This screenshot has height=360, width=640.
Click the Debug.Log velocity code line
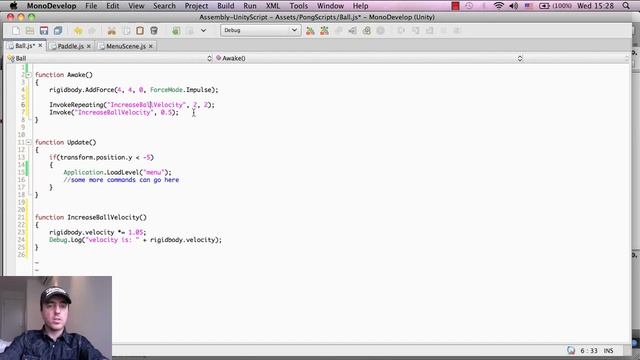(x=136, y=240)
